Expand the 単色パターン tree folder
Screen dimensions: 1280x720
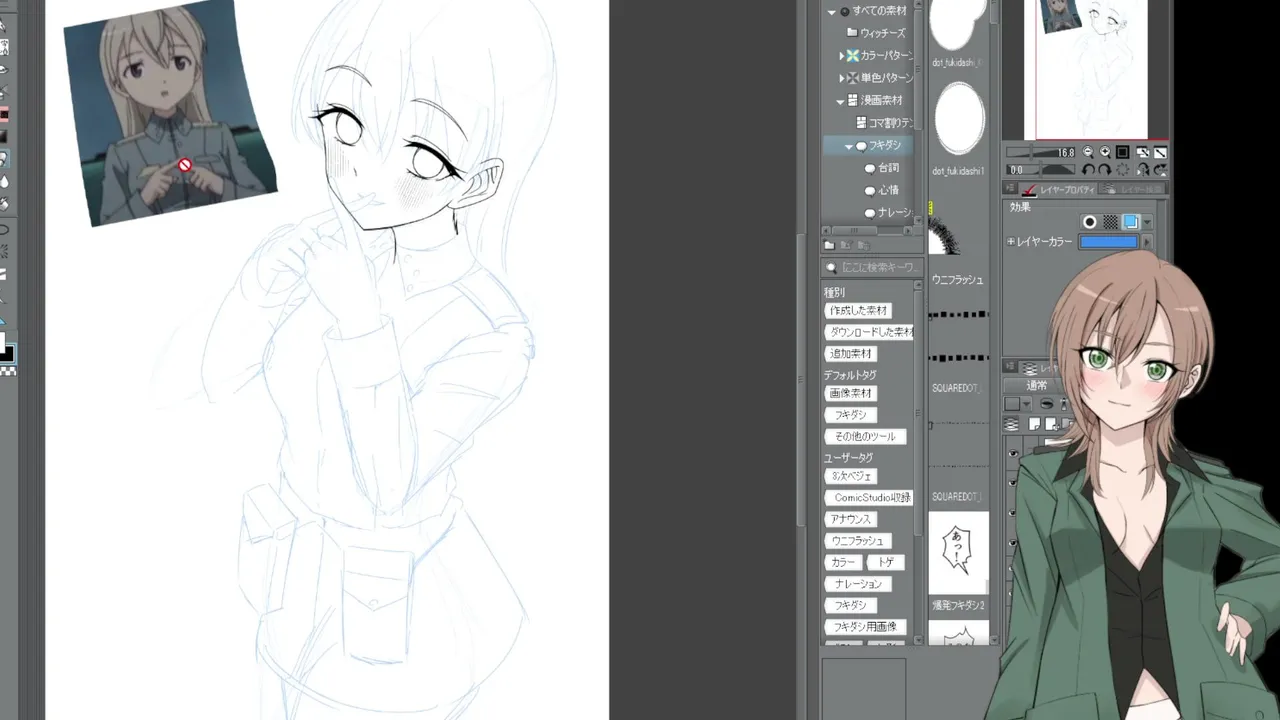(x=842, y=77)
